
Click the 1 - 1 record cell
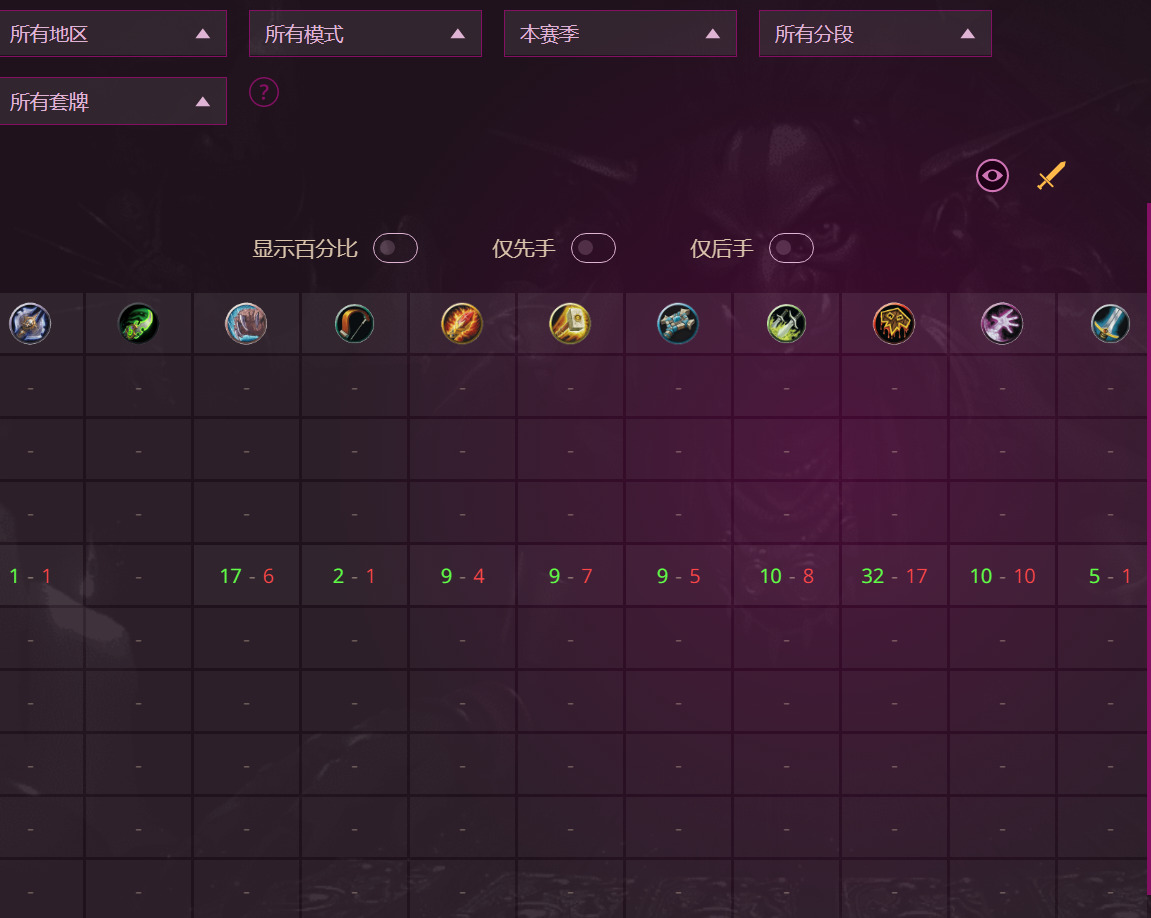tap(41, 576)
